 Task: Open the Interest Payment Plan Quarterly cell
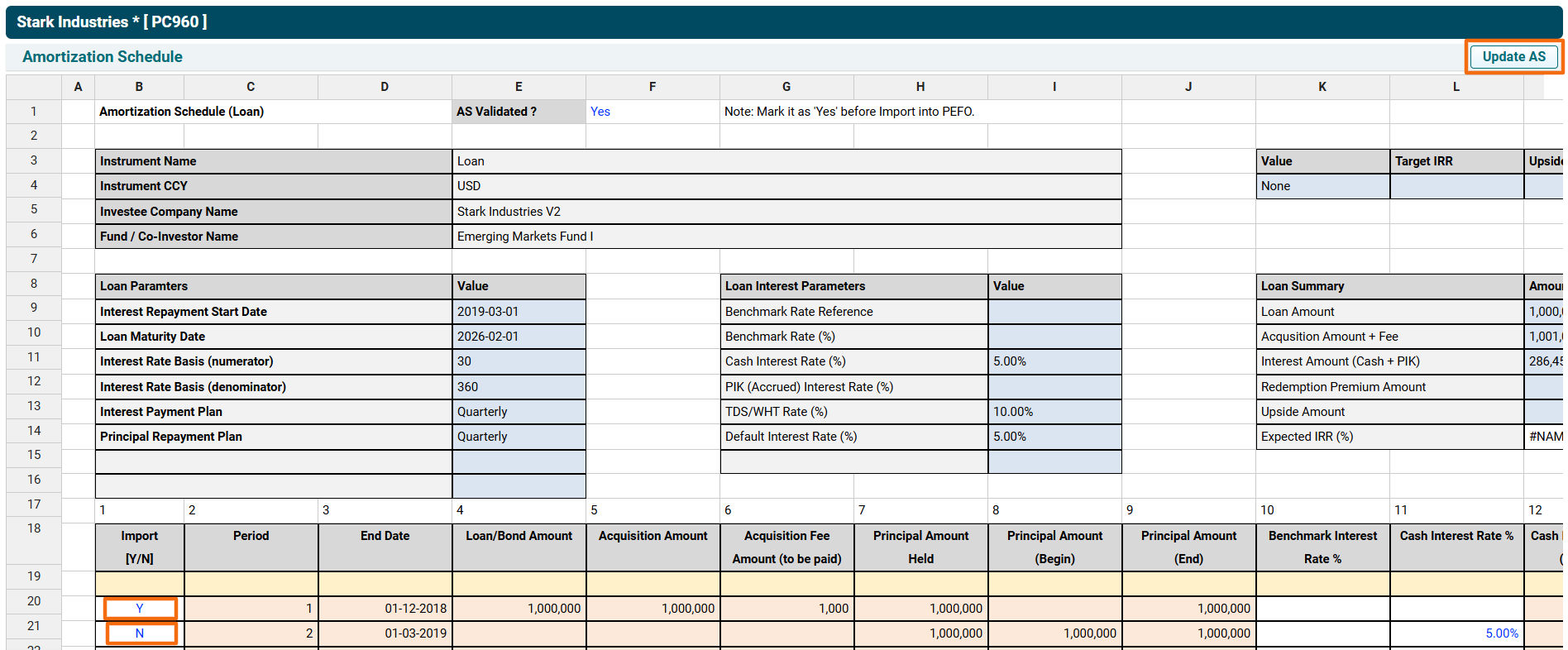[519, 412]
